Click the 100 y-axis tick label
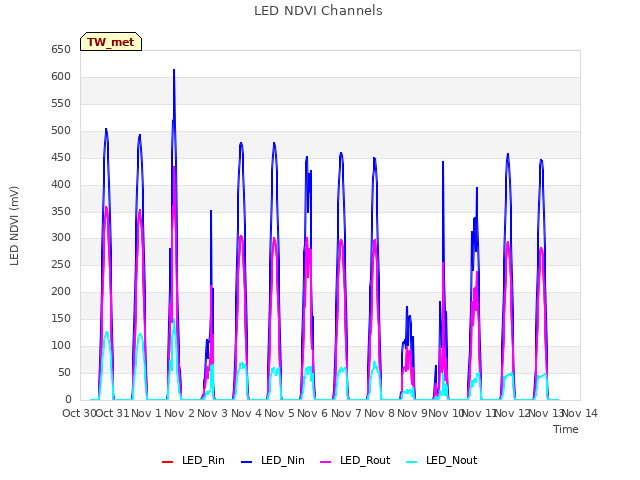The height and width of the screenshot is (480, 640). tap(61, 345)
